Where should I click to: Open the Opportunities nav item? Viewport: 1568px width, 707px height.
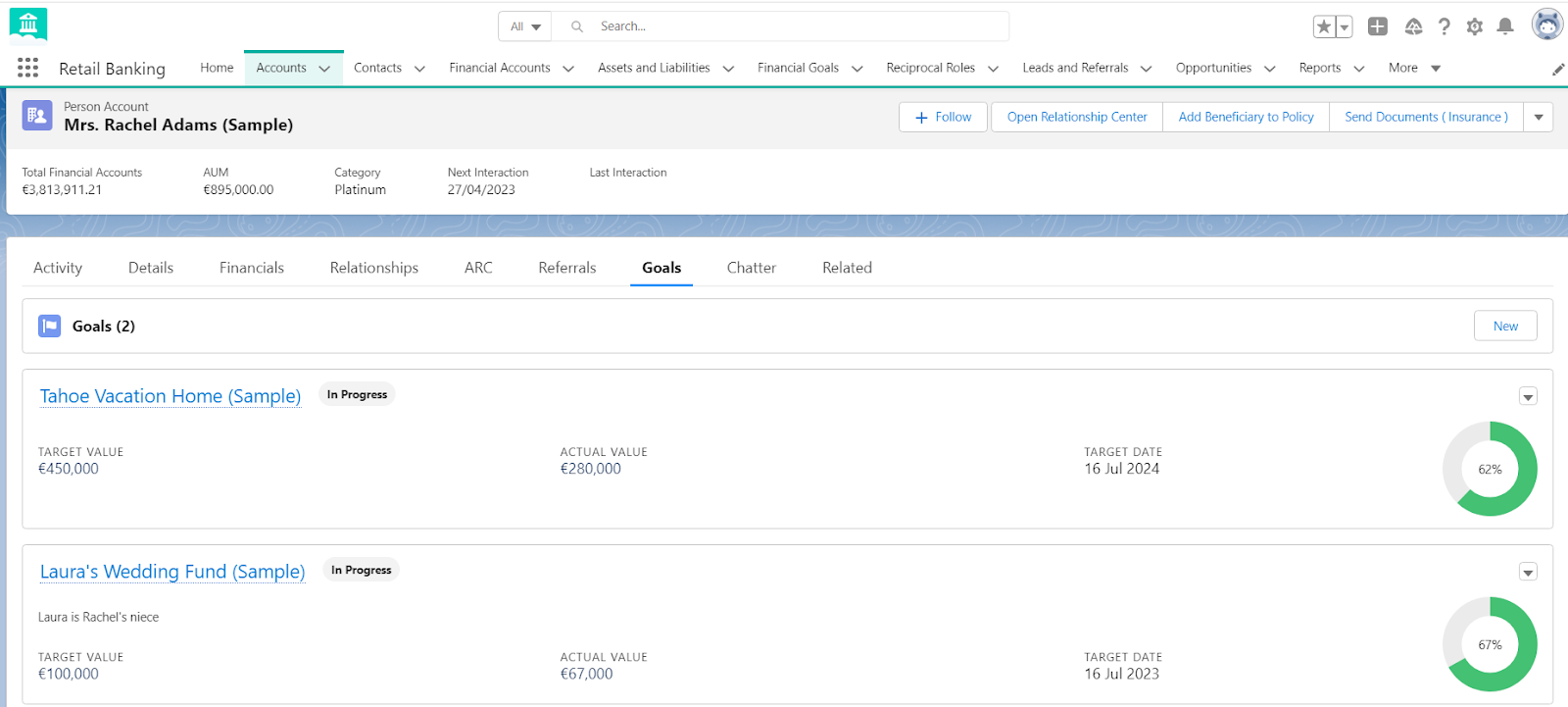(1213, 68)
